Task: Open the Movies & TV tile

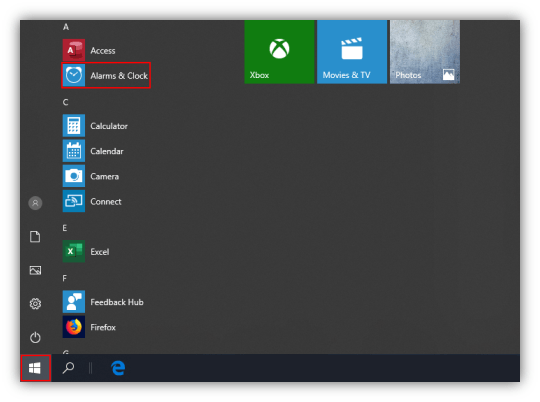Action: coord(352,52)
